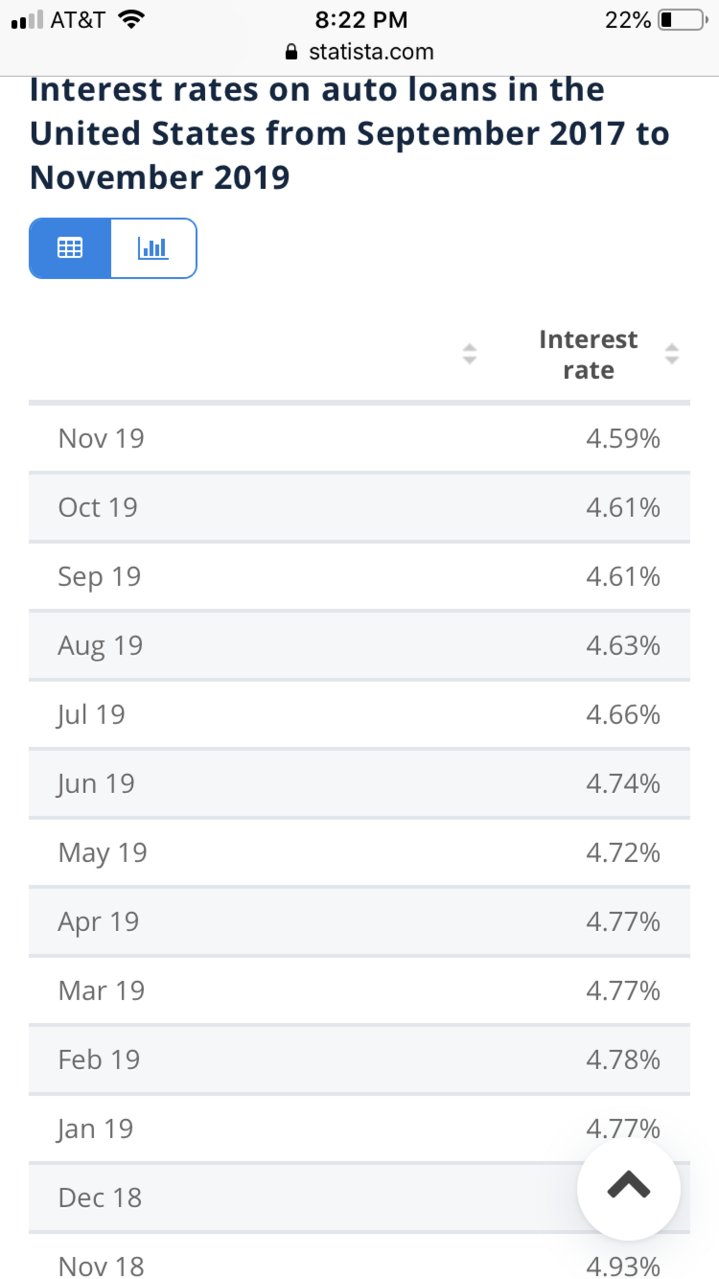Switch to bar chart view icon
Screen dimensions: 719x1279
click(153, 248)
